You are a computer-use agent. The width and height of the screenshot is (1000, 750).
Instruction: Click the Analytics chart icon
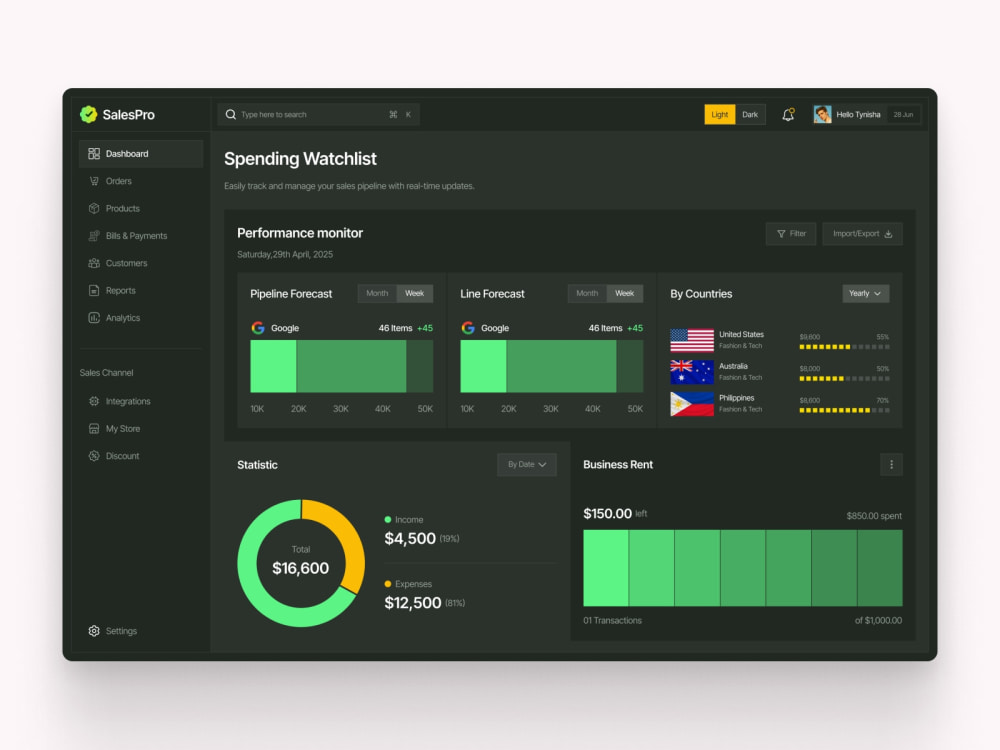click(x=94, y=318)
